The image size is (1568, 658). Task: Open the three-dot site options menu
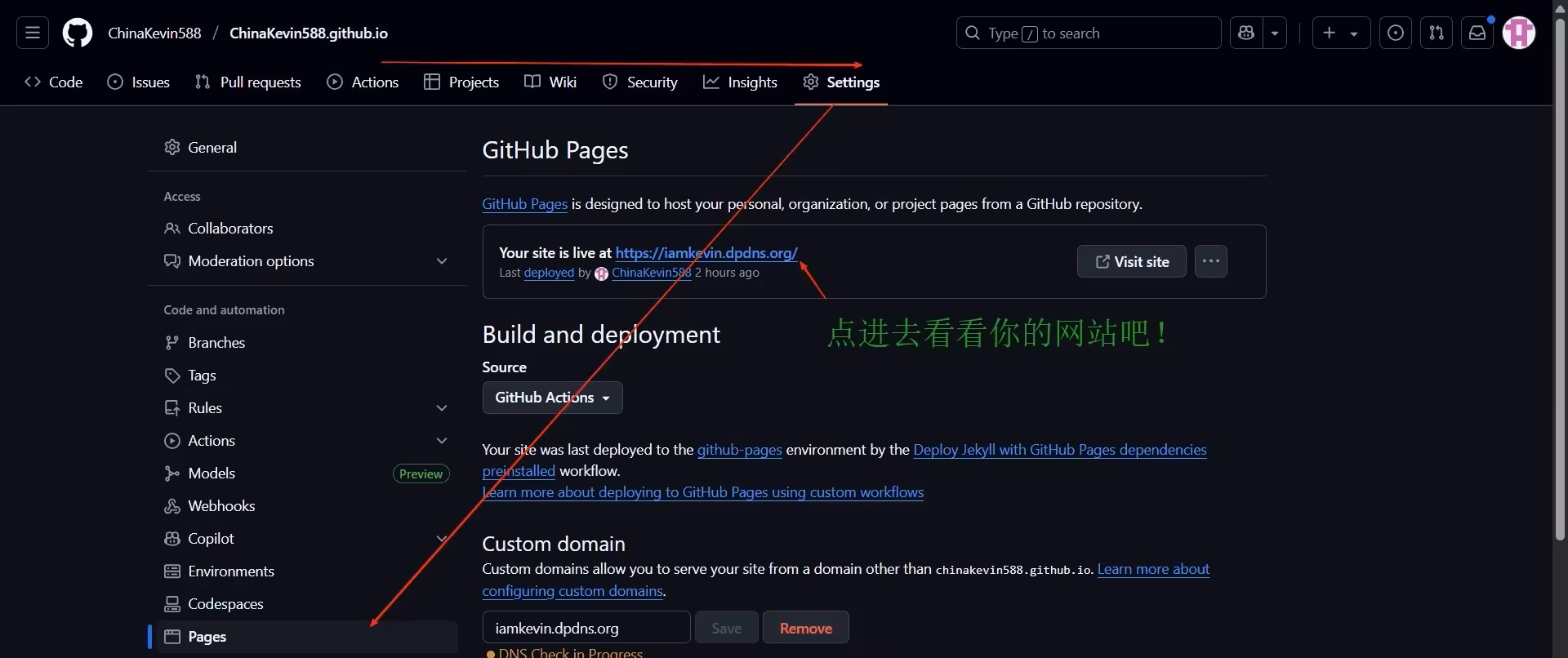(x=1211, y=261)
